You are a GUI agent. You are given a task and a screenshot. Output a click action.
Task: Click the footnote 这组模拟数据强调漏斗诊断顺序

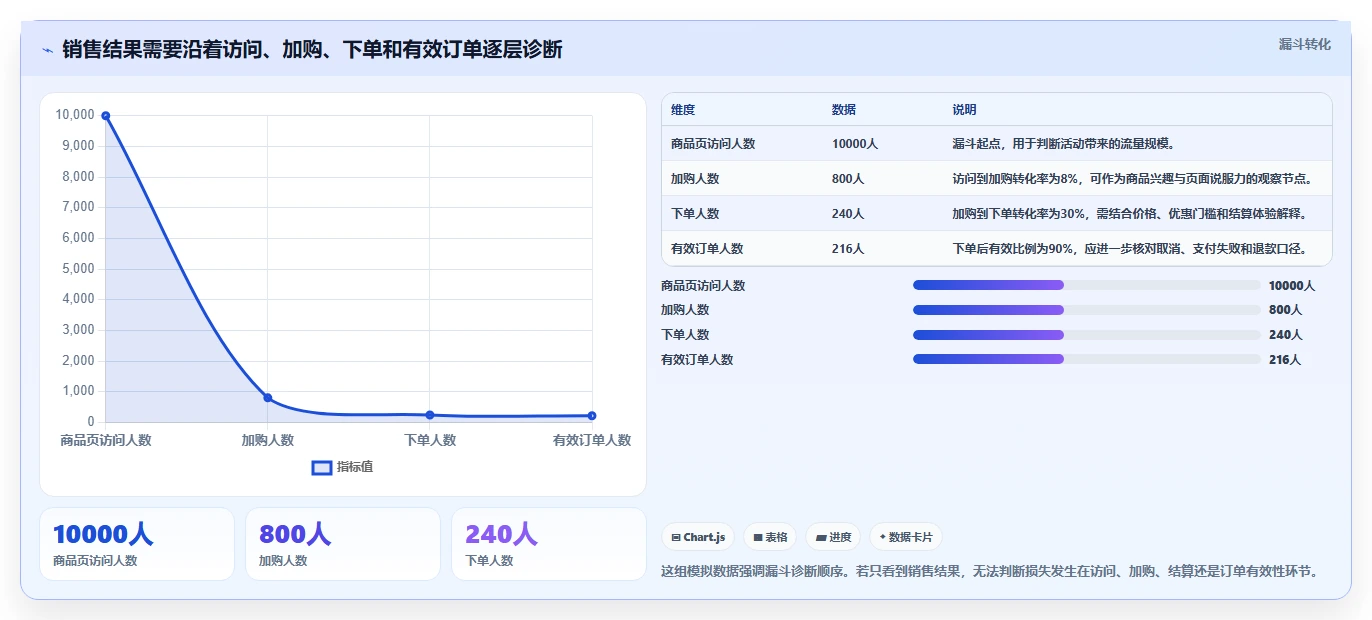(x=990, y=572)
